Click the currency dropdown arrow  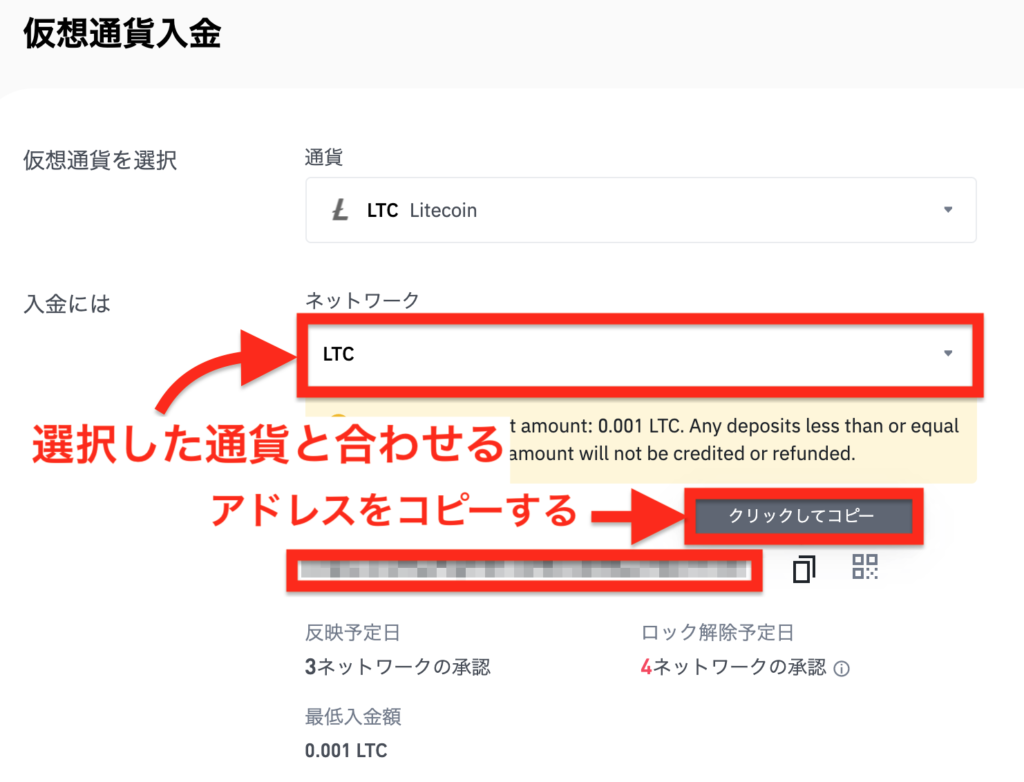pyautogui.click(x=948, y=210)
